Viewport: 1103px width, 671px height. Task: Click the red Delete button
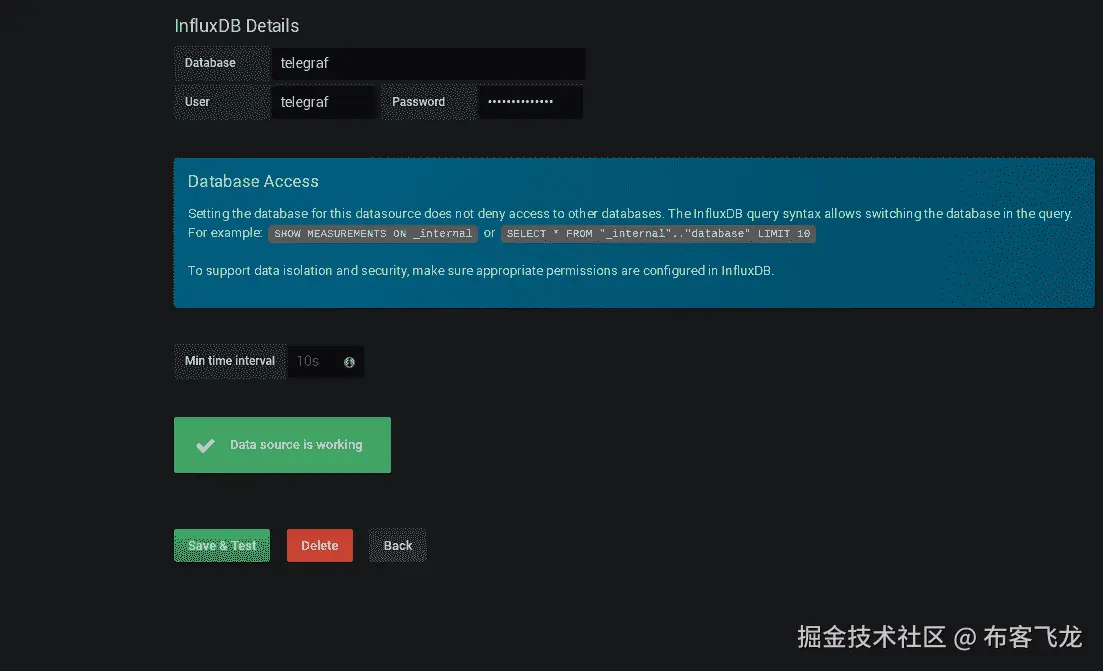319,546
